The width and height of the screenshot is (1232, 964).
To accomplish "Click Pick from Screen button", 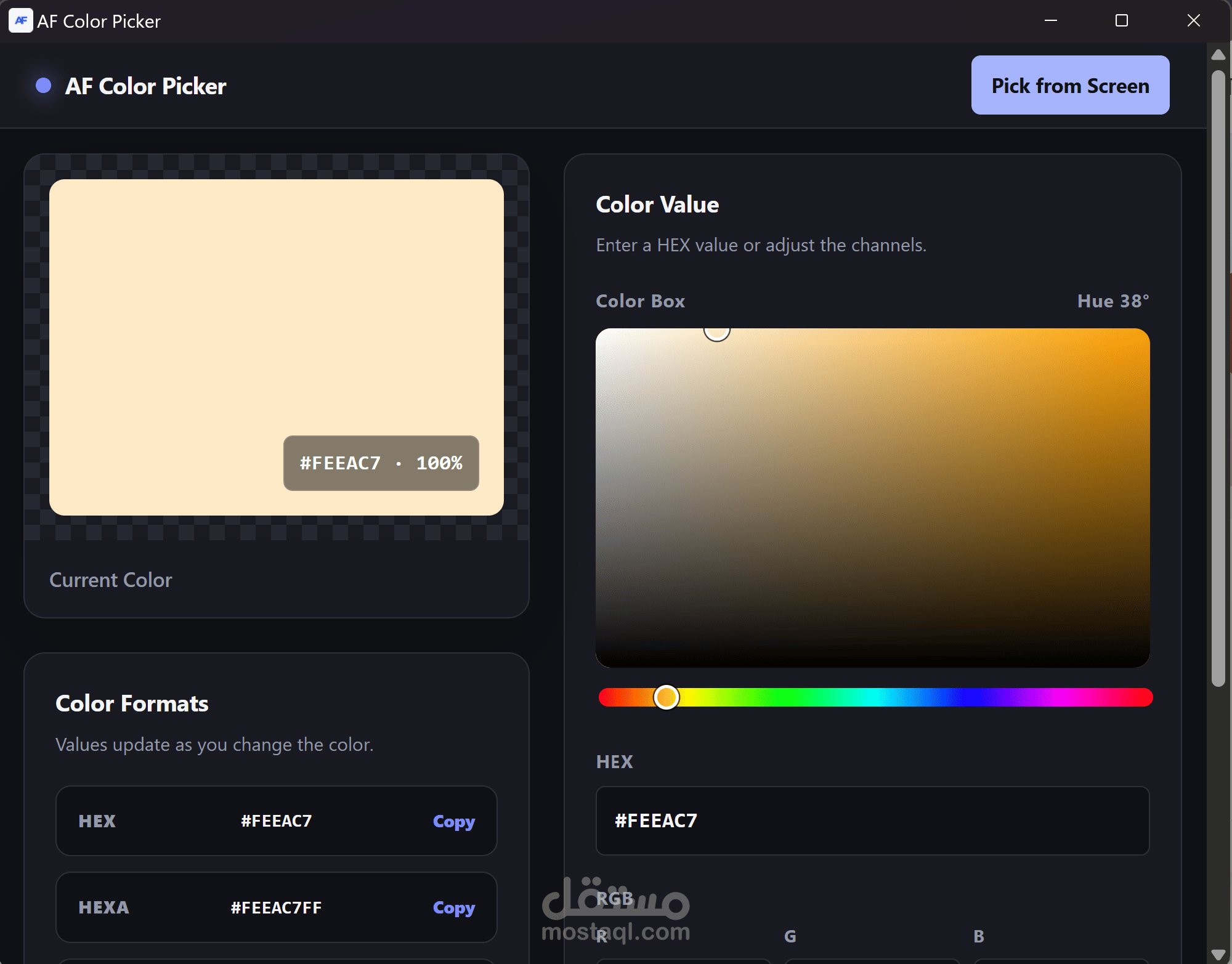I will pyautogui.click(x=1070, y=86).
